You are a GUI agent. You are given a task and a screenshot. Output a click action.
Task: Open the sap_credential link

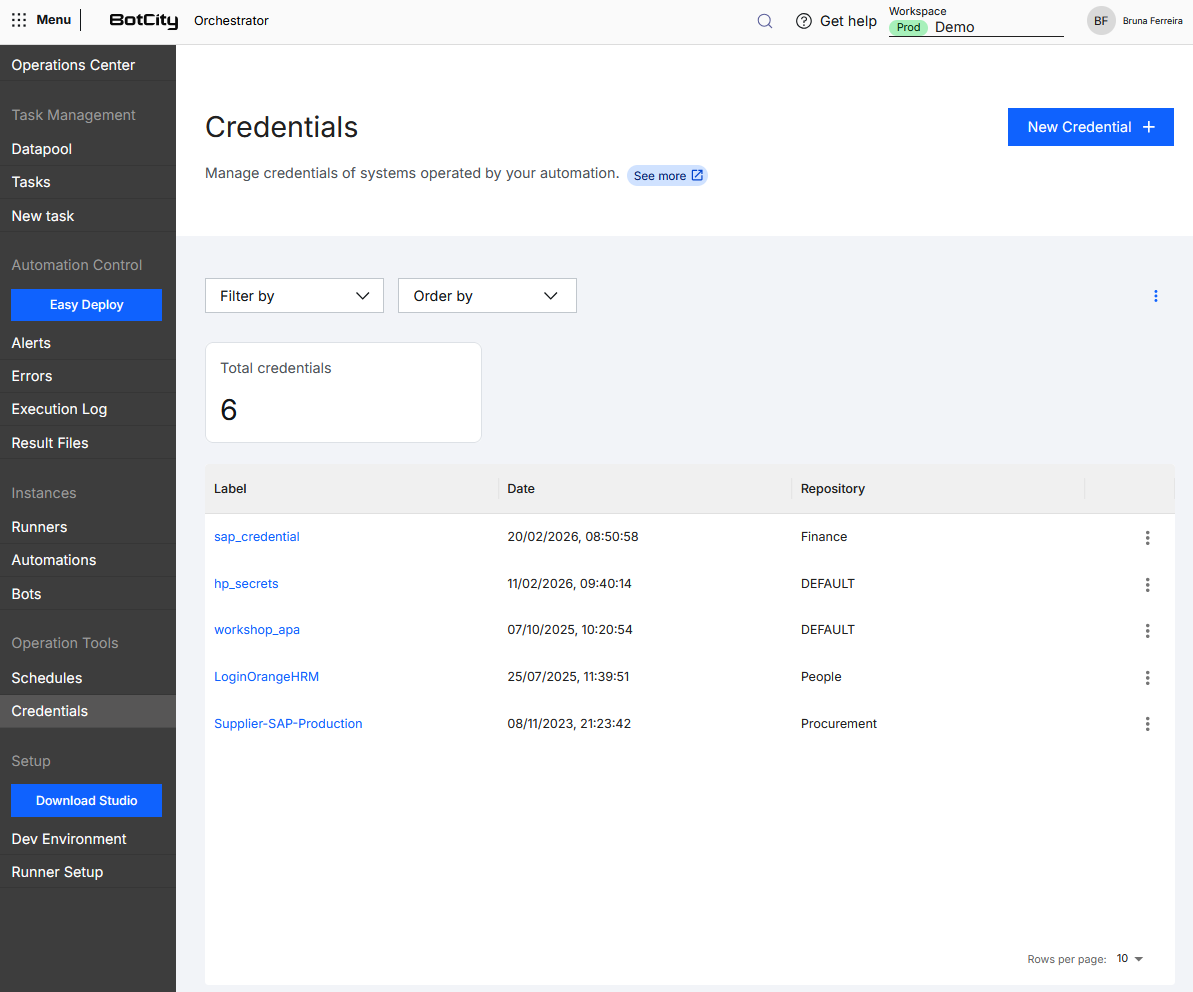pos(257,537)
